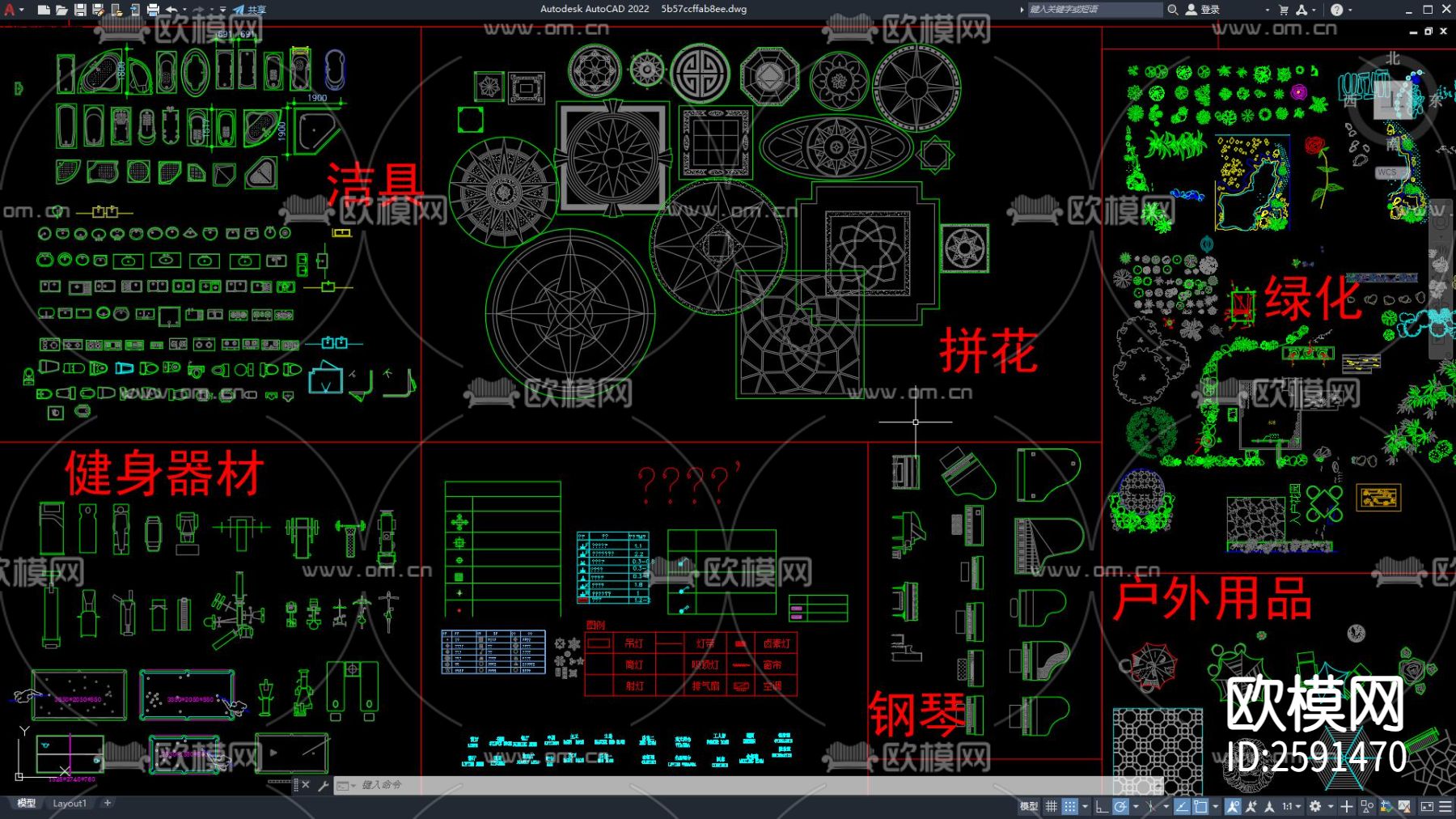Save to web and mobile icon
This screenshot has height=819, width=1456.
(134, 10)
